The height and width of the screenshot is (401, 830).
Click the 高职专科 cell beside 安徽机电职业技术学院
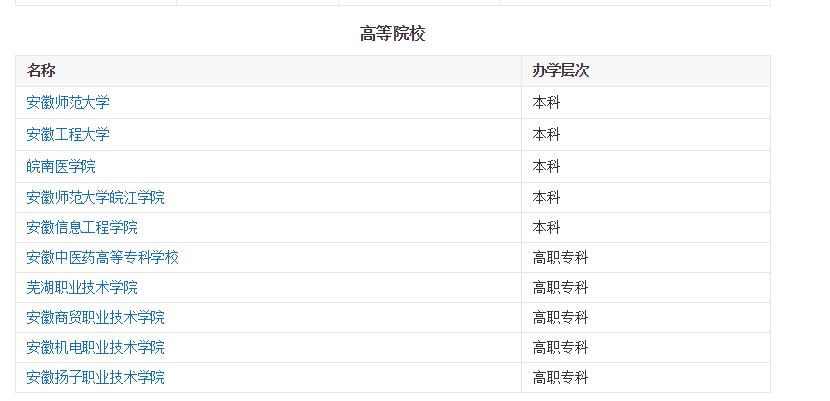click(560, 348)
